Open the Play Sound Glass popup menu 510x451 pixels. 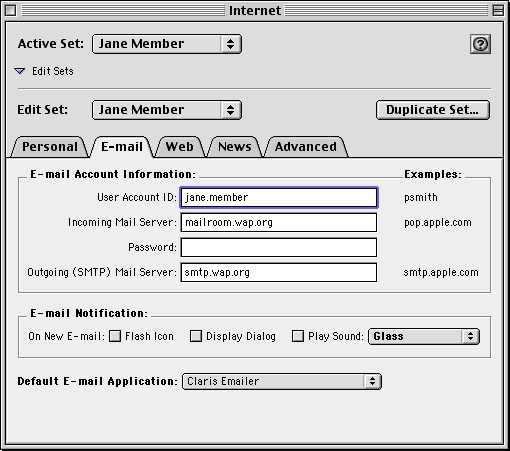[424, 336]
